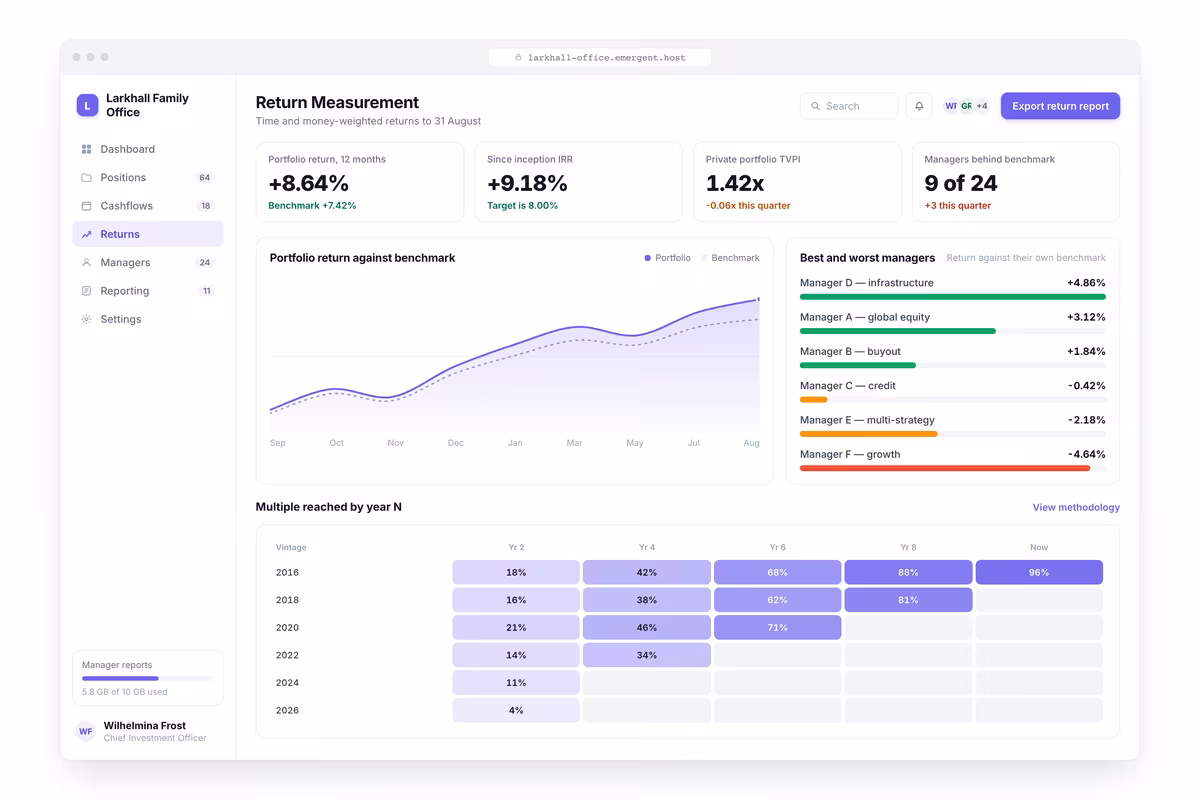
Task: Click Manager reports storage bar
Action: click(148, 678)
